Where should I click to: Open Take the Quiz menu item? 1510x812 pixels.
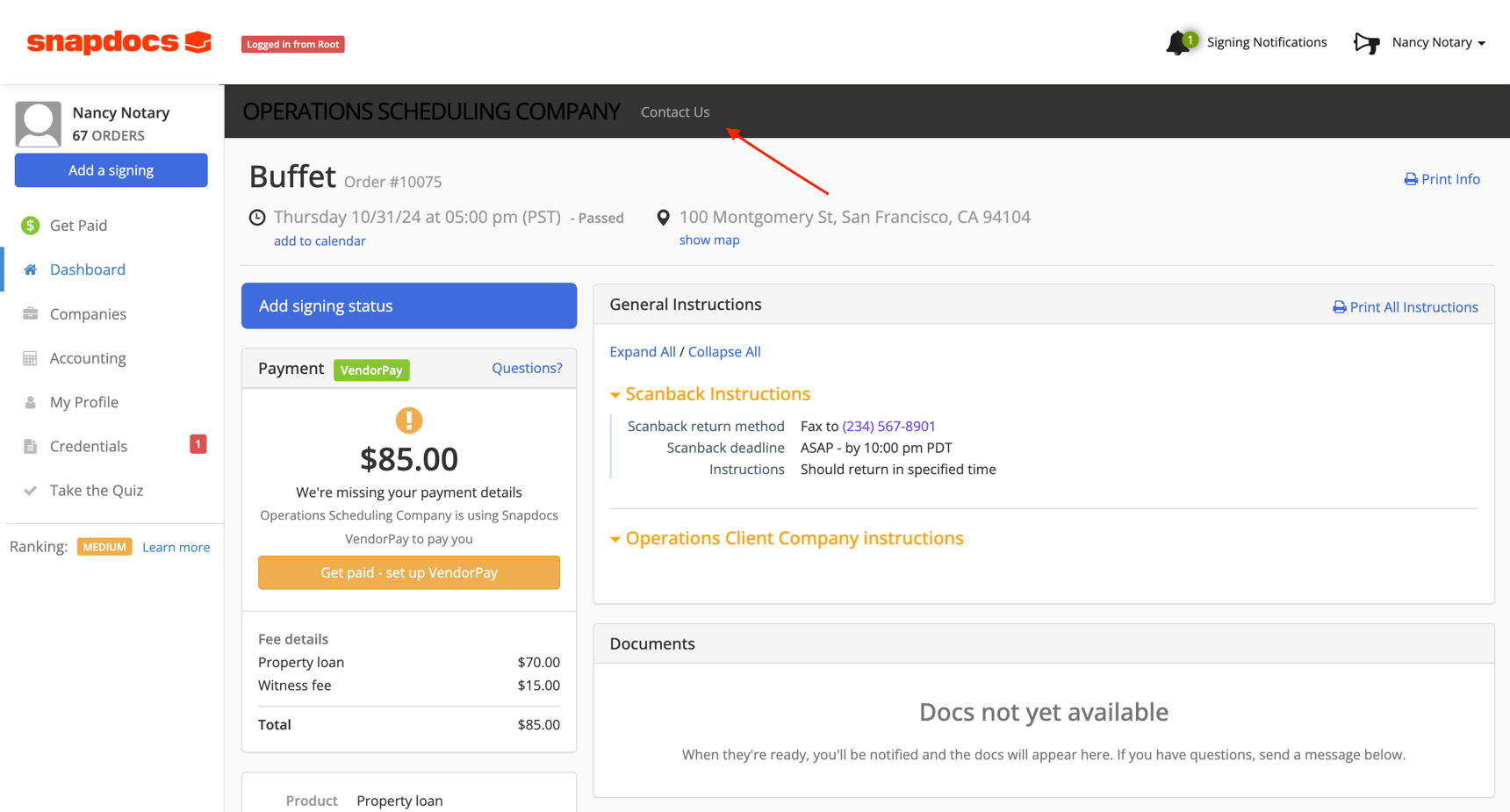97,490
